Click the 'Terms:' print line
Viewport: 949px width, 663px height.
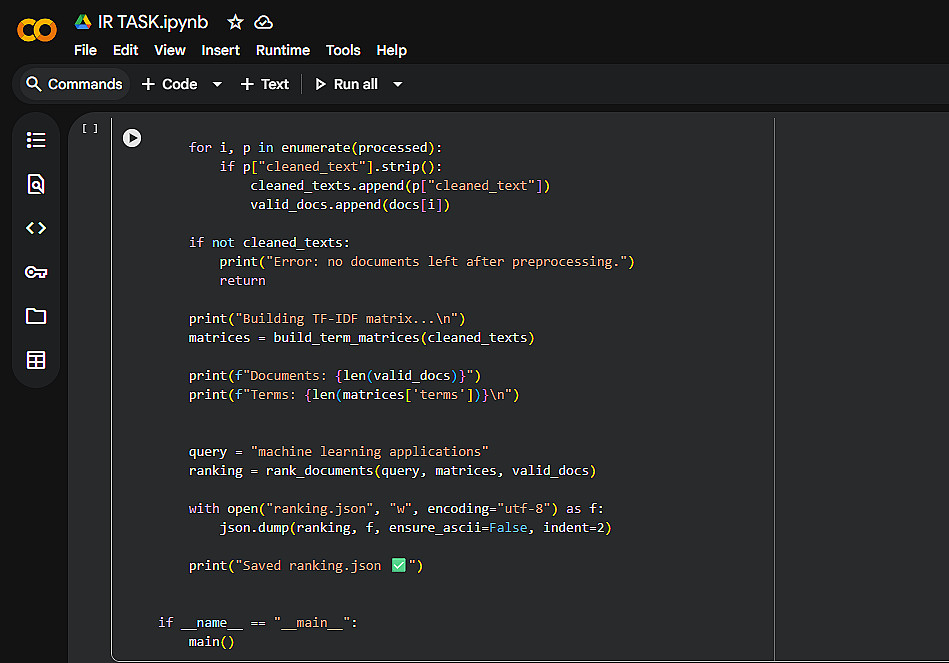(354, 395)
